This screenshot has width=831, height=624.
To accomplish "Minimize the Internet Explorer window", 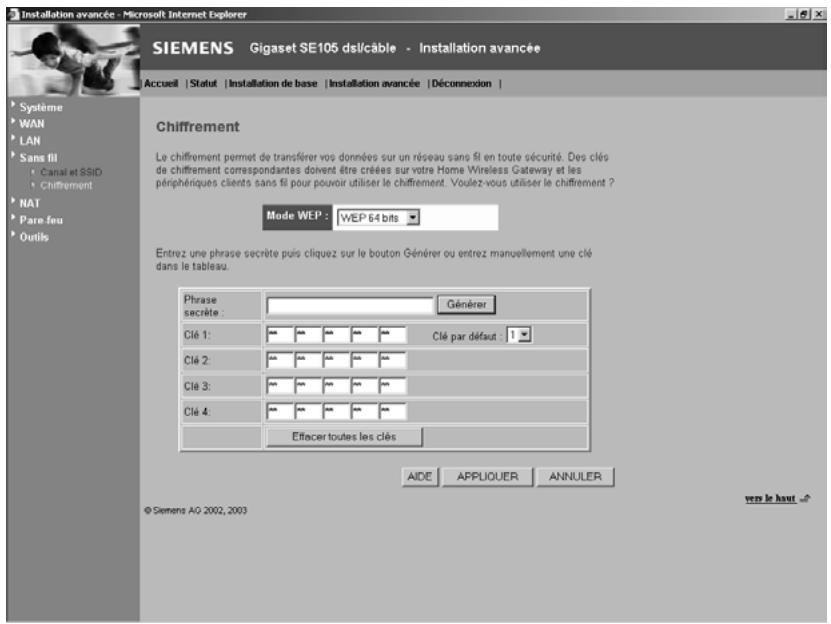I will (x=791, y=14).
